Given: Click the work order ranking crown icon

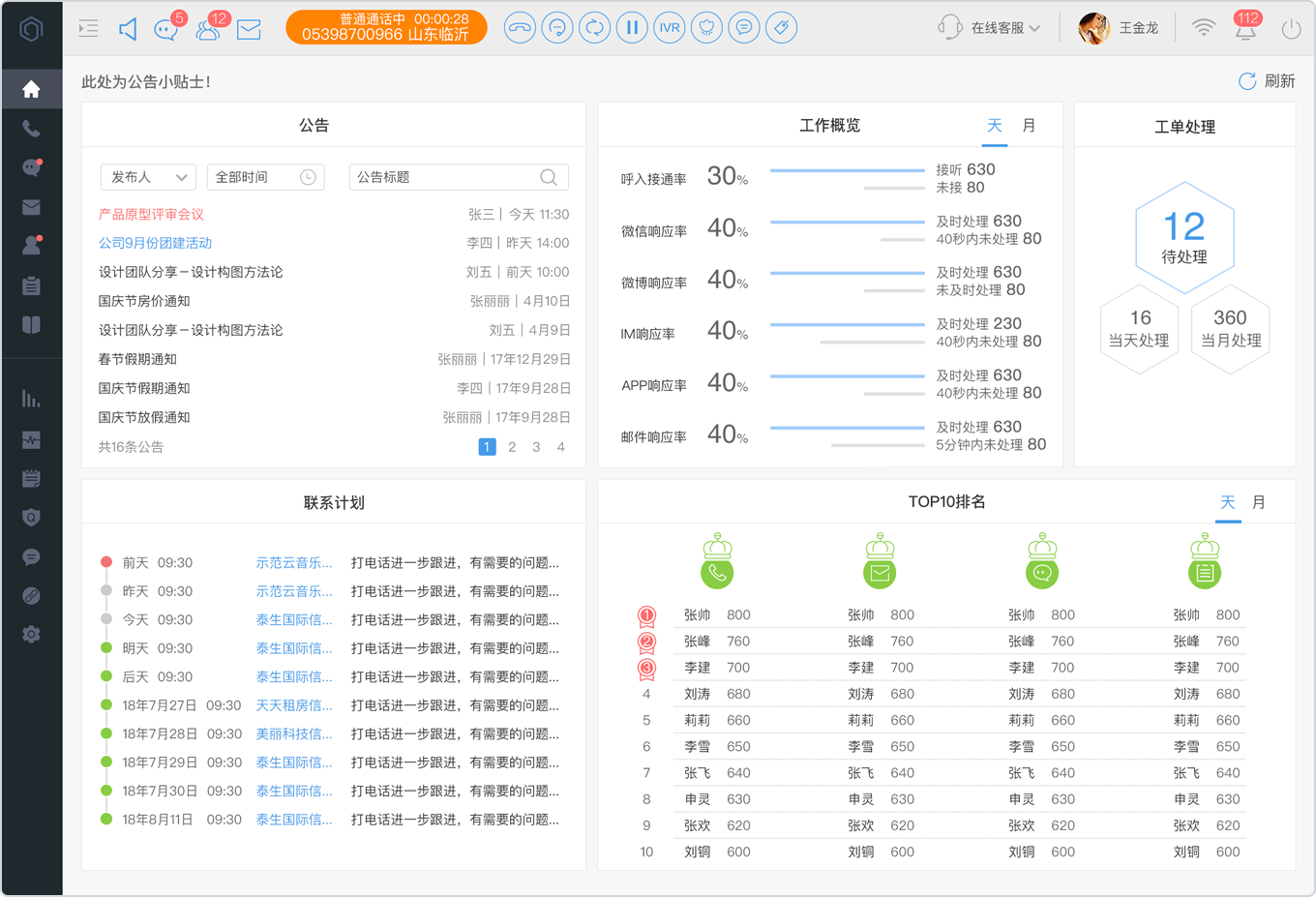Looking at the screenshot, I should coord(1205,560).
